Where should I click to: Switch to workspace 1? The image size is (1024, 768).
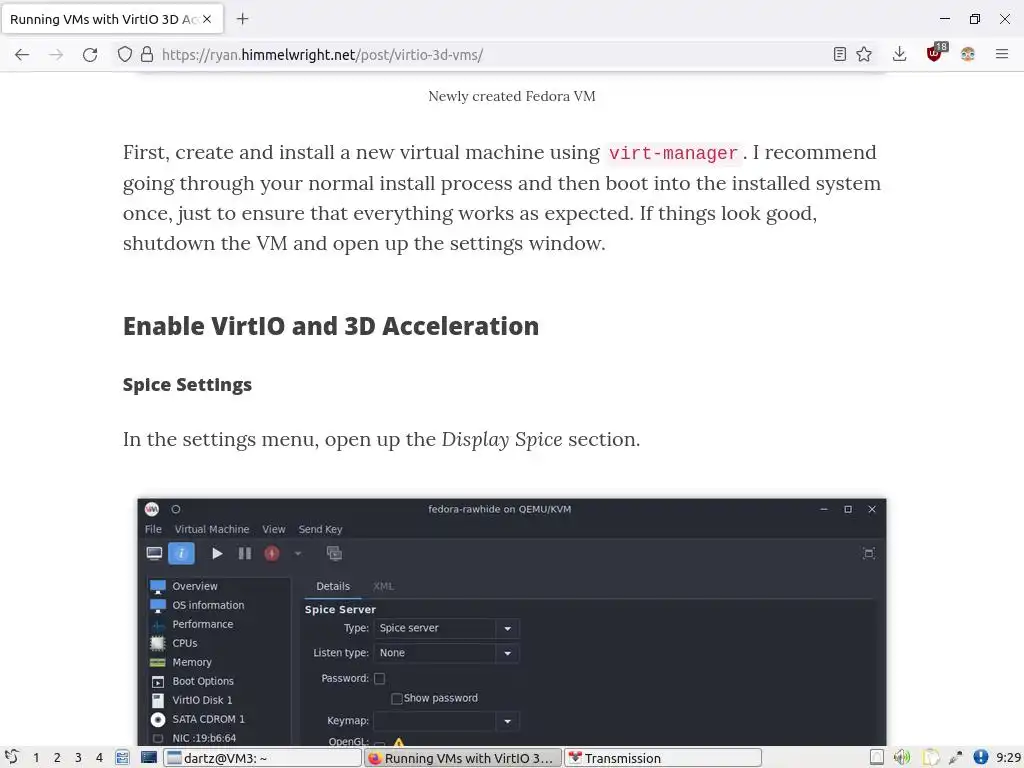click(x=36, y=758)
